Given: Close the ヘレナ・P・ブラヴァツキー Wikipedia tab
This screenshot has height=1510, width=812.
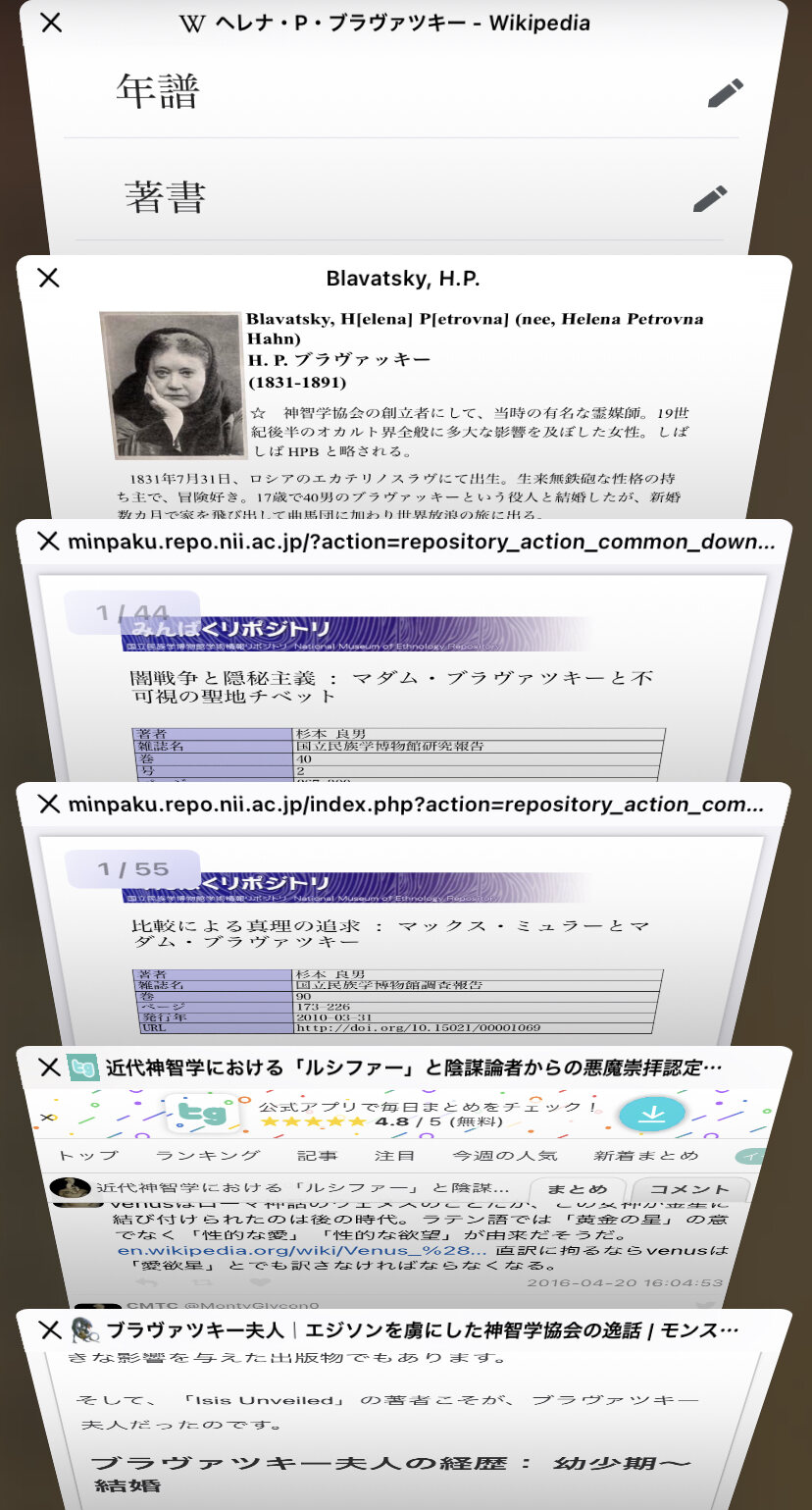Looking at the screenshot, I should click(x=51, y=23).
